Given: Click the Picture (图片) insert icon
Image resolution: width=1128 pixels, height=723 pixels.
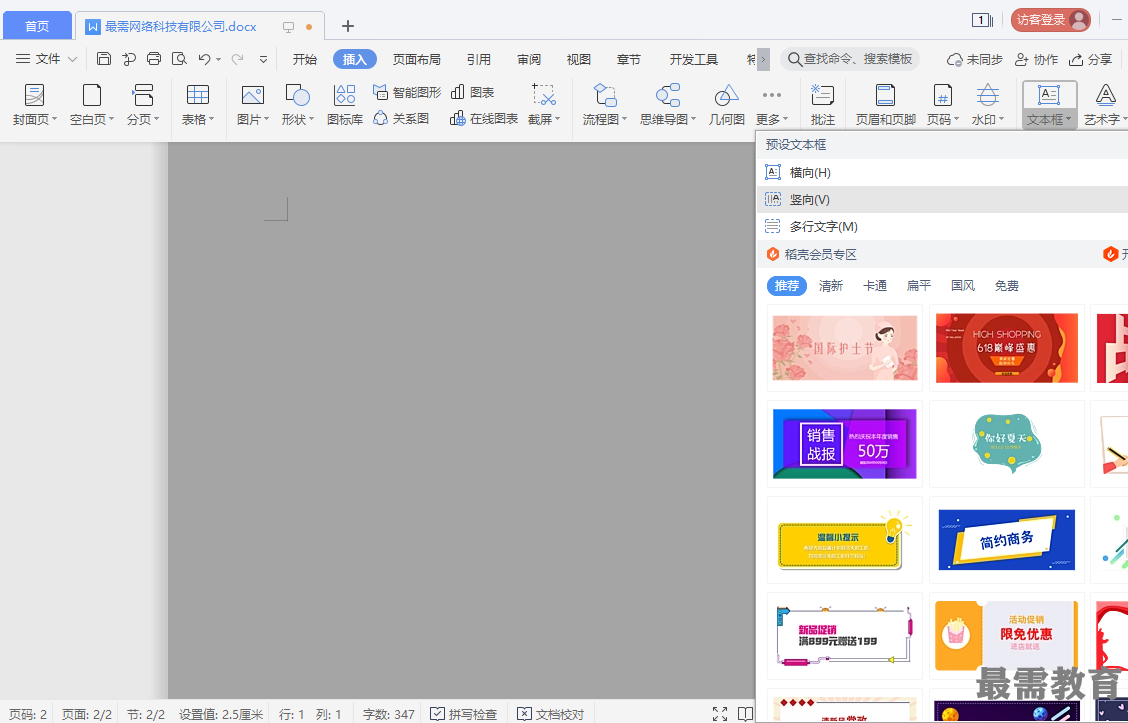Looking at the screenshot, I should [253, 104].
